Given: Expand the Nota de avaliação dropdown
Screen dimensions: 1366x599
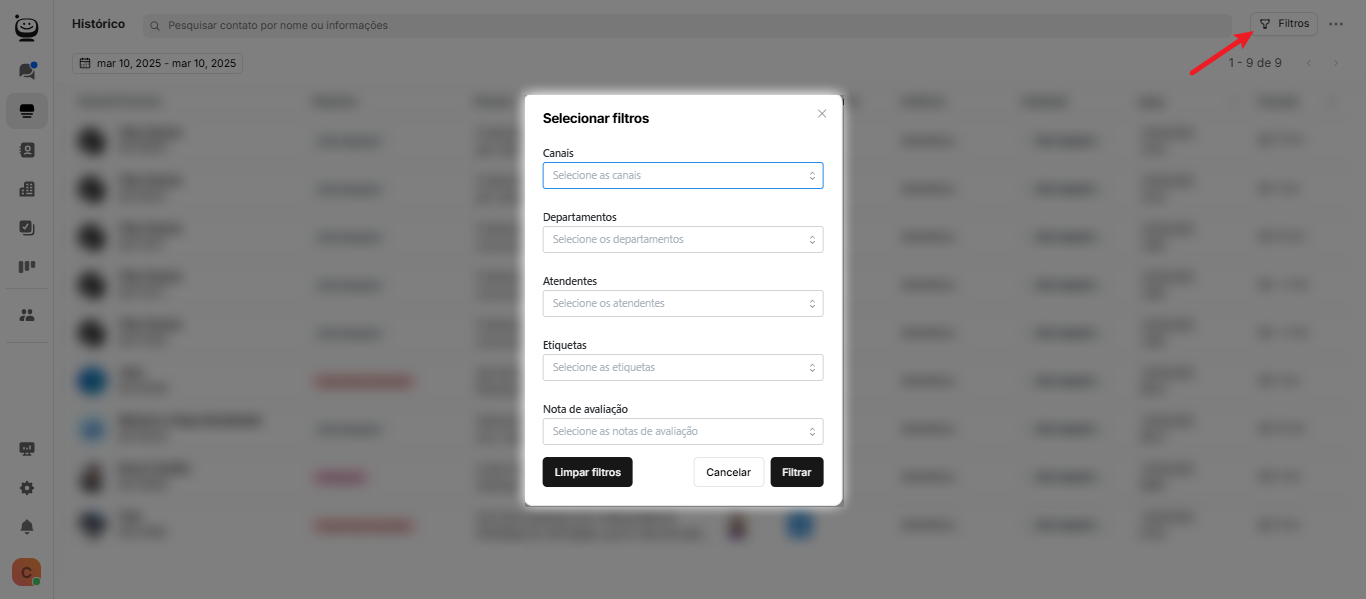Looking at the screenshot, I should [682, 432].
